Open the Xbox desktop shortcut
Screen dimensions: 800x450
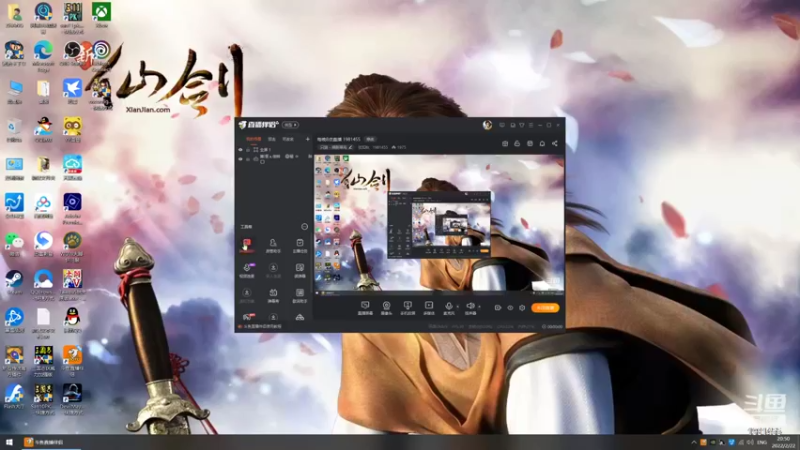pos(102,13)
